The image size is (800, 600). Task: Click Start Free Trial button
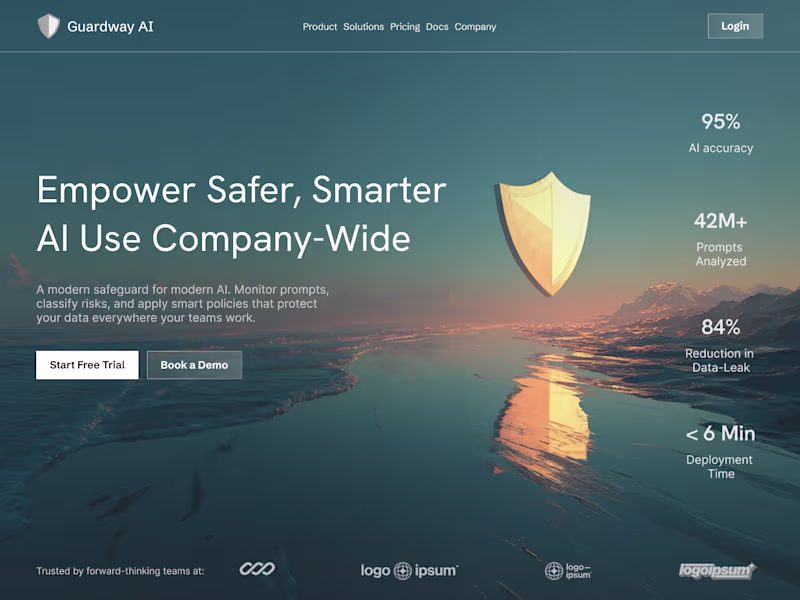[87, 365]
